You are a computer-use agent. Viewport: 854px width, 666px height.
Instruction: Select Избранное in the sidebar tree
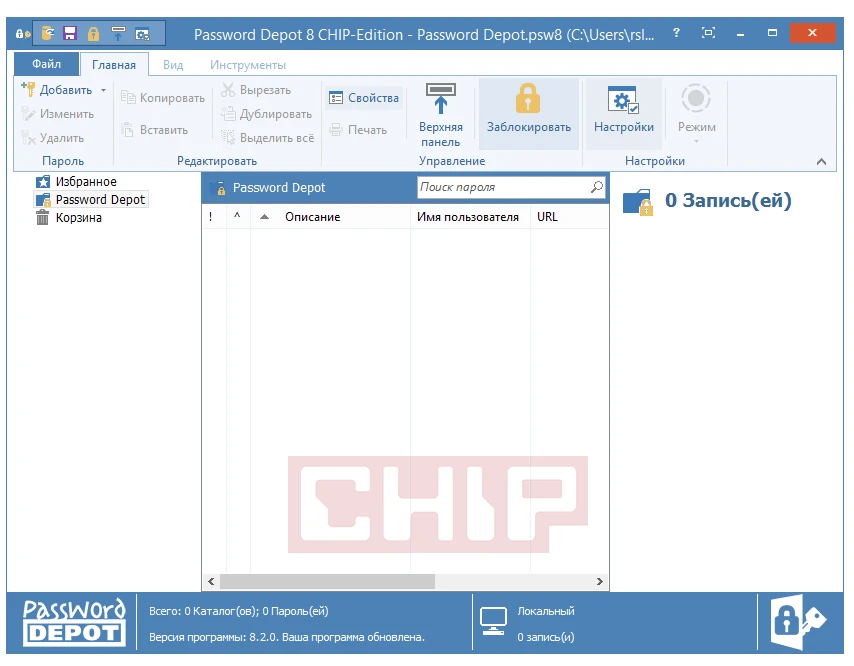(x=86, y=182)
